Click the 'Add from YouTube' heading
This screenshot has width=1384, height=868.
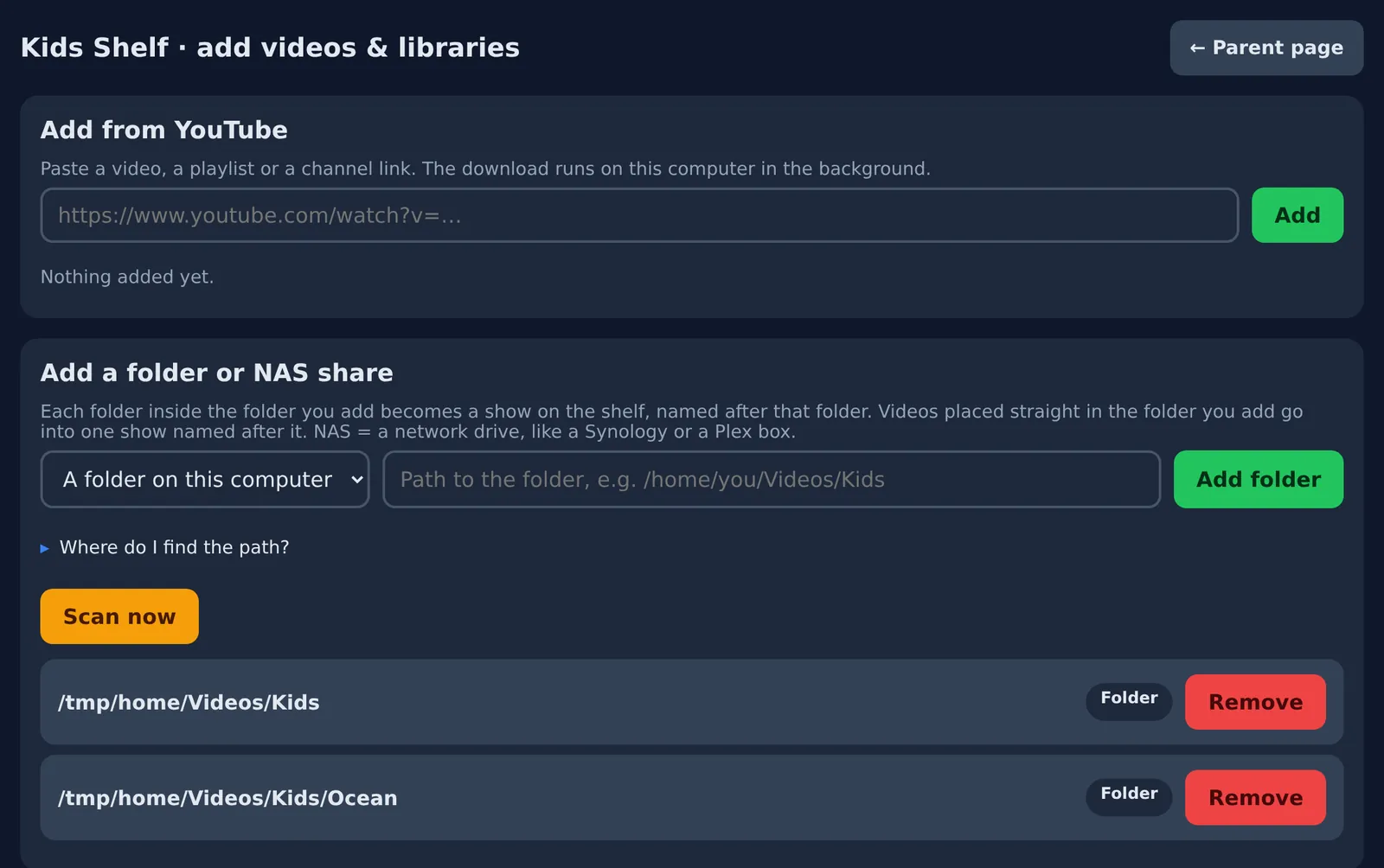click(164, 130)
